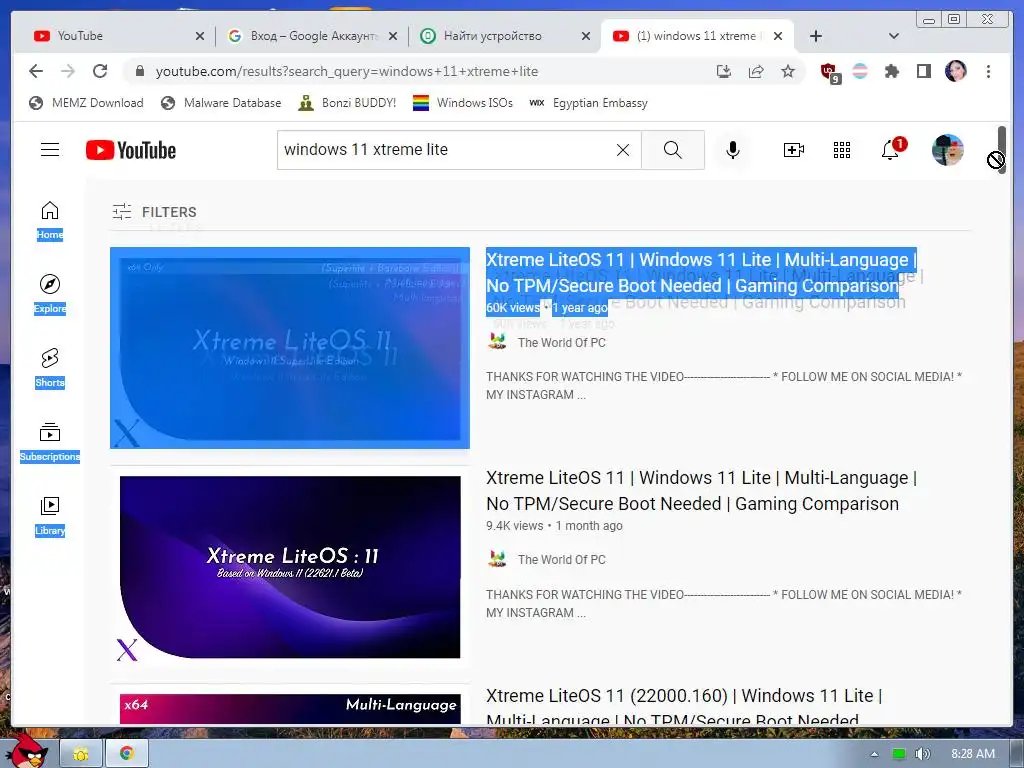Open a new tab with the plus button
The width and height of the screenshot is (1024, 768).
(816, 36)
